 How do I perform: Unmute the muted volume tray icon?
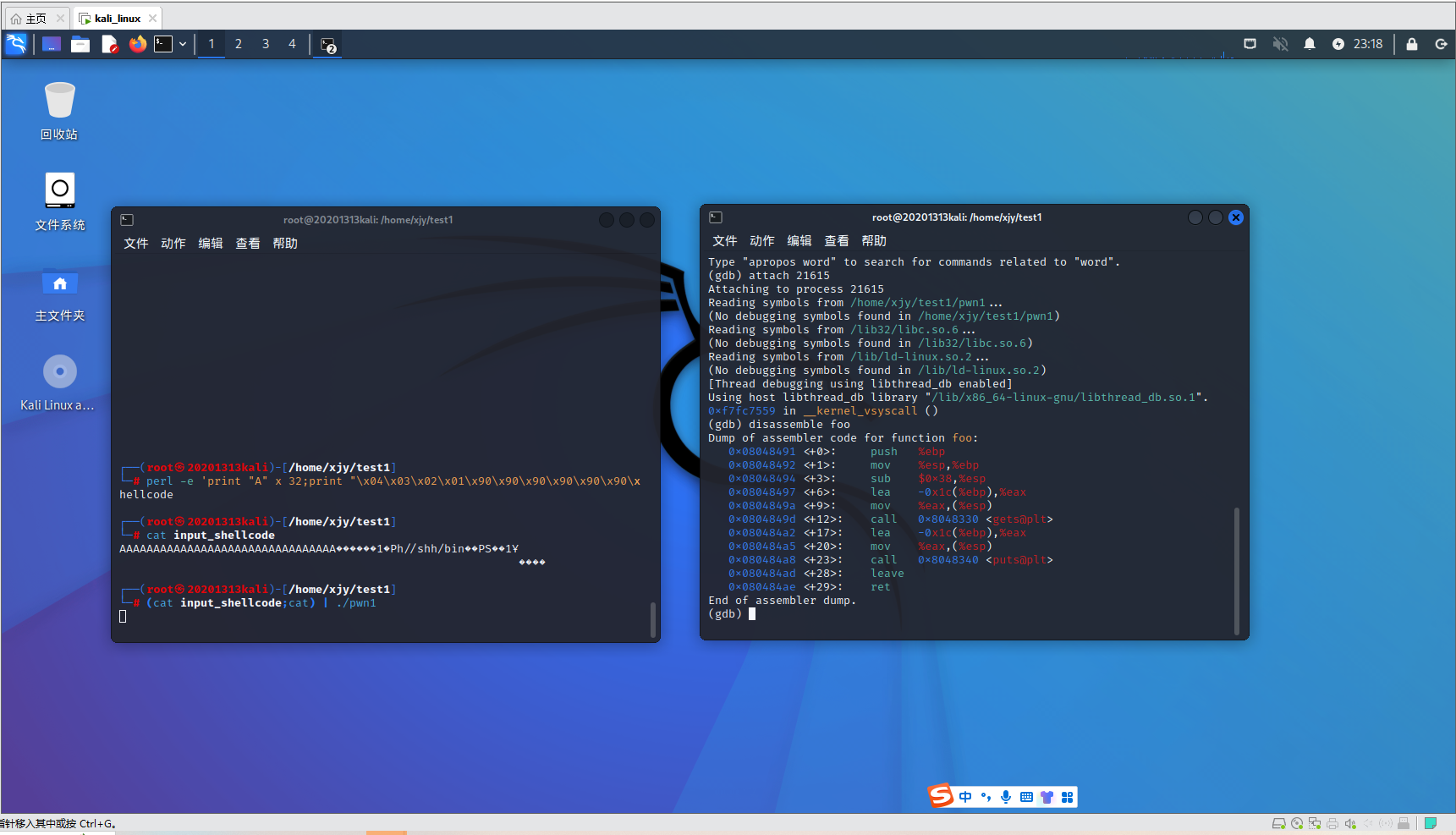click(1280, 44)
